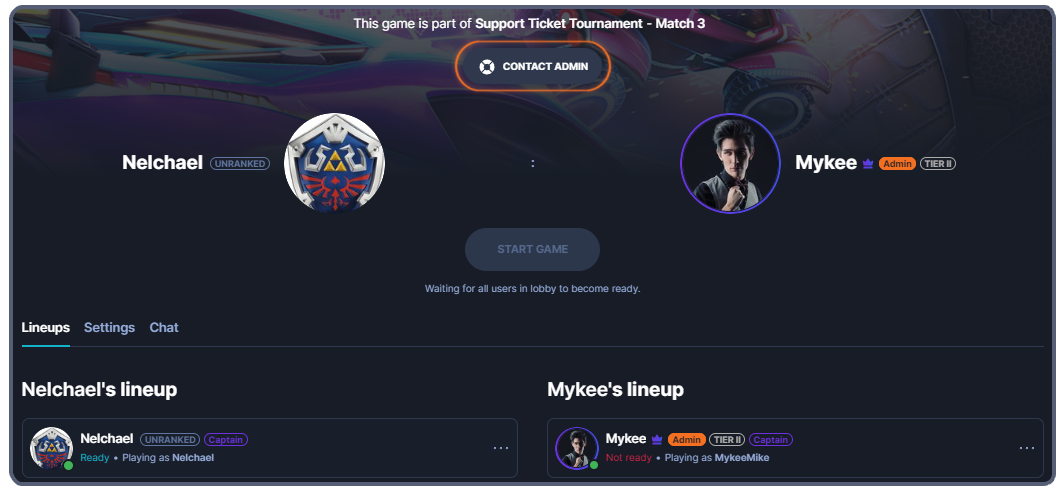Select the Lineups tab
Screen dimensions: 1064x490
[x=45, y=328]
